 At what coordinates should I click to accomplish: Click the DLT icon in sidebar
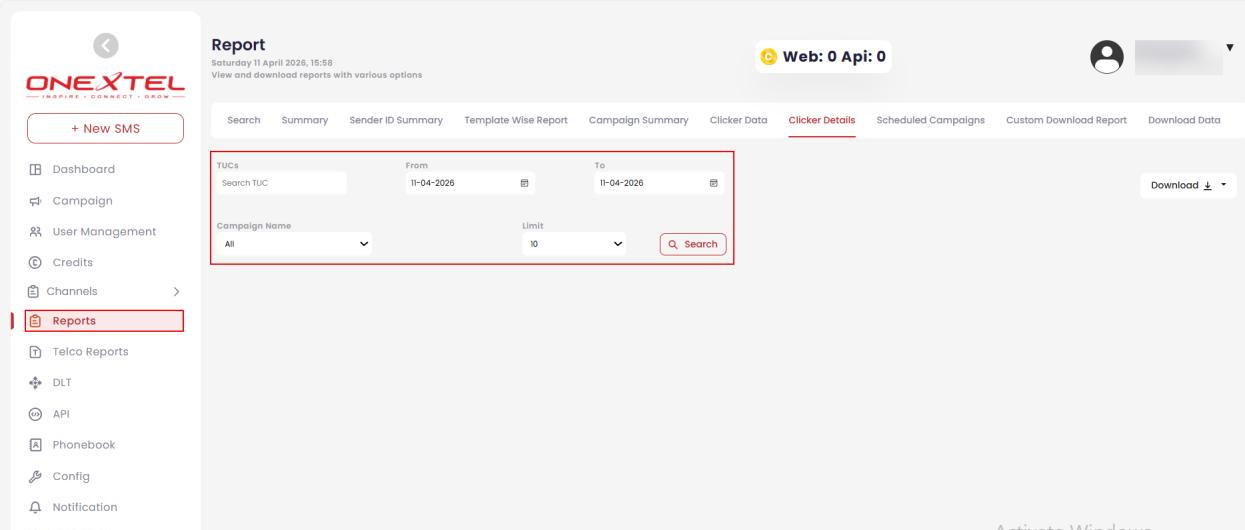[x=34, y=382]
